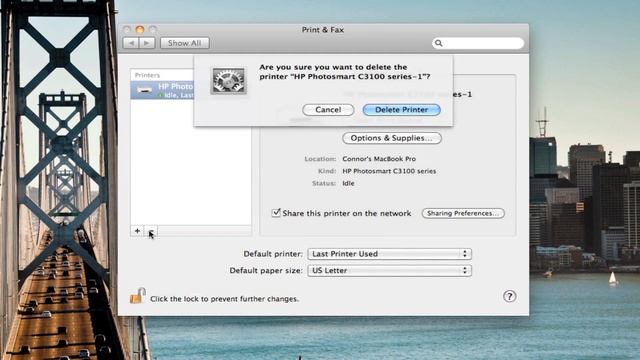Cancel the printer deletion dialog
This screenshot has width=640, height=360.
click(x=328, y=110)
